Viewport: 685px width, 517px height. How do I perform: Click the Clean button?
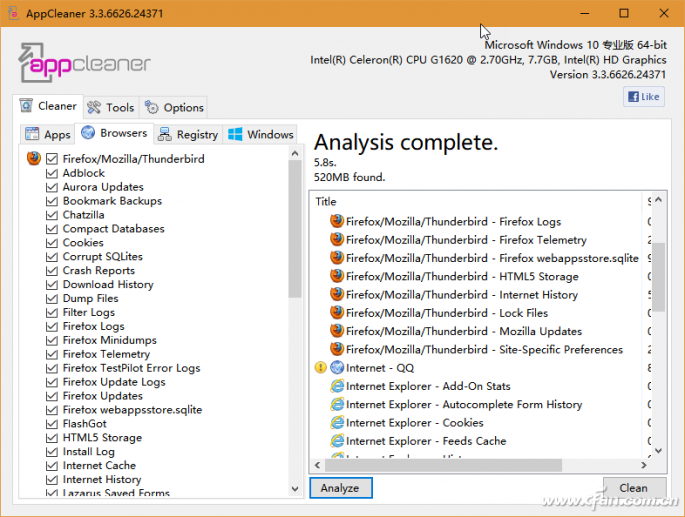coord(634,488)
